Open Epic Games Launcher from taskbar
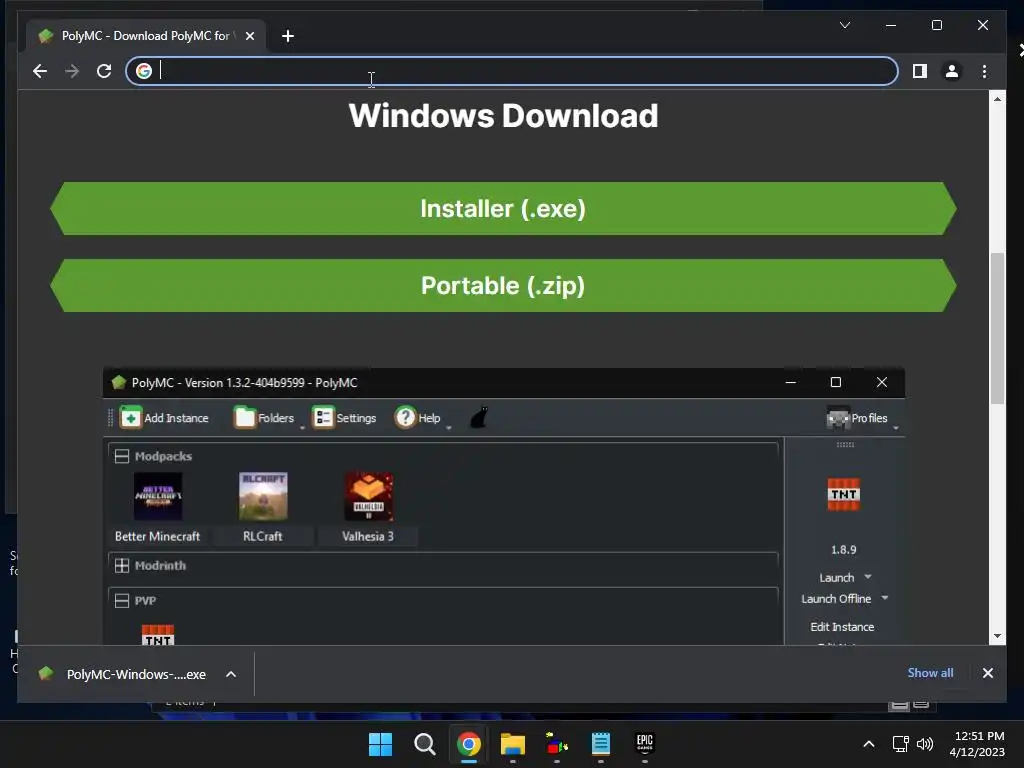 (x=645, y=743)
